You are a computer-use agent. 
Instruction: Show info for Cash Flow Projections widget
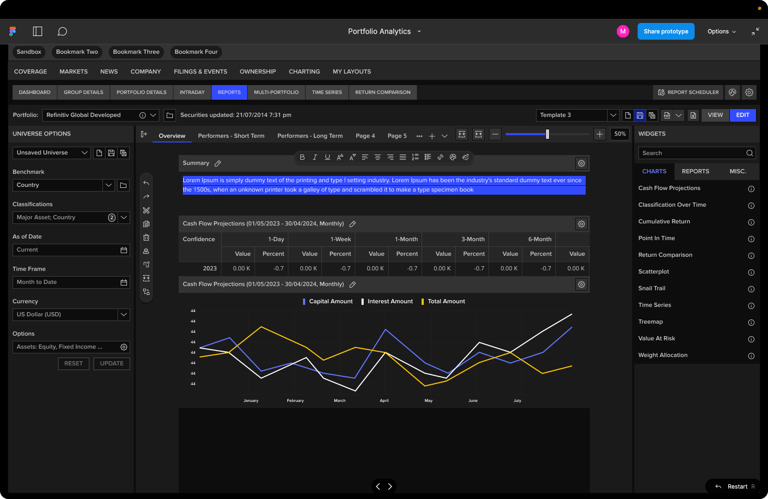point(751,188)
